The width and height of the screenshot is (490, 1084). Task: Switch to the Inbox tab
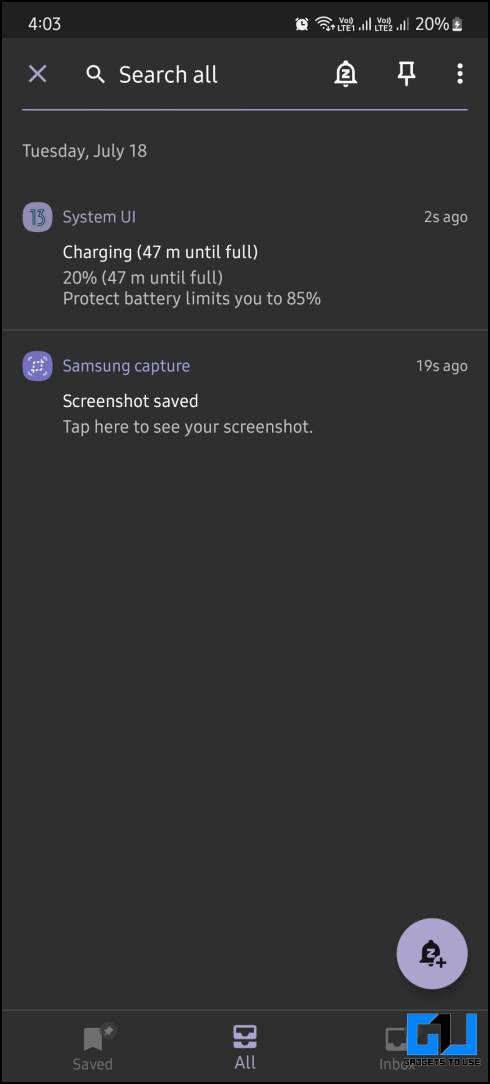pos(397,1047)
